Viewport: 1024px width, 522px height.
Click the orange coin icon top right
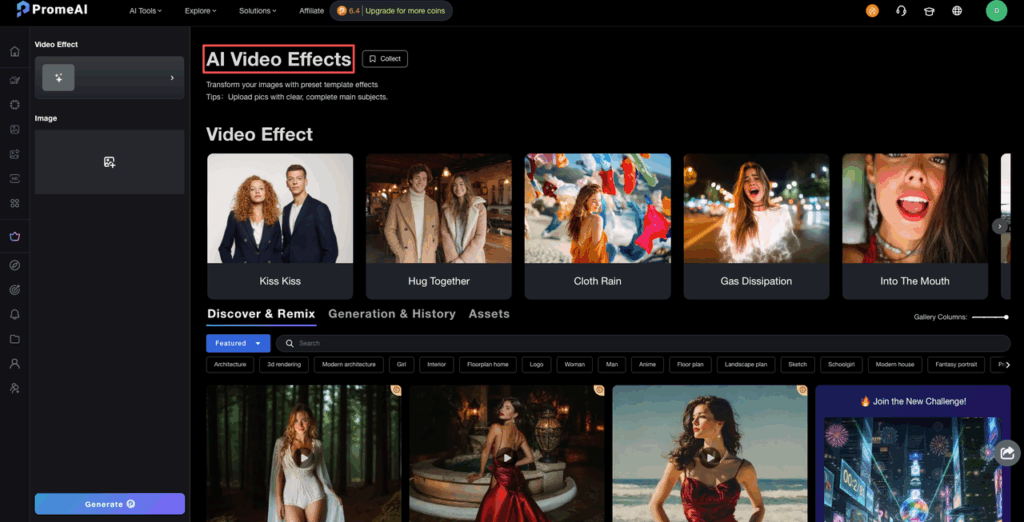coord(872,10)
